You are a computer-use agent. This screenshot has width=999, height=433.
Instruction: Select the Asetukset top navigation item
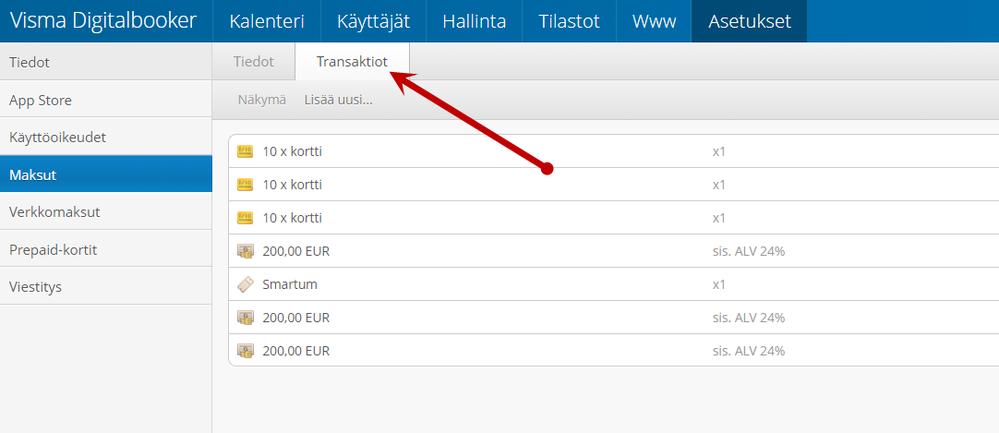750,21
